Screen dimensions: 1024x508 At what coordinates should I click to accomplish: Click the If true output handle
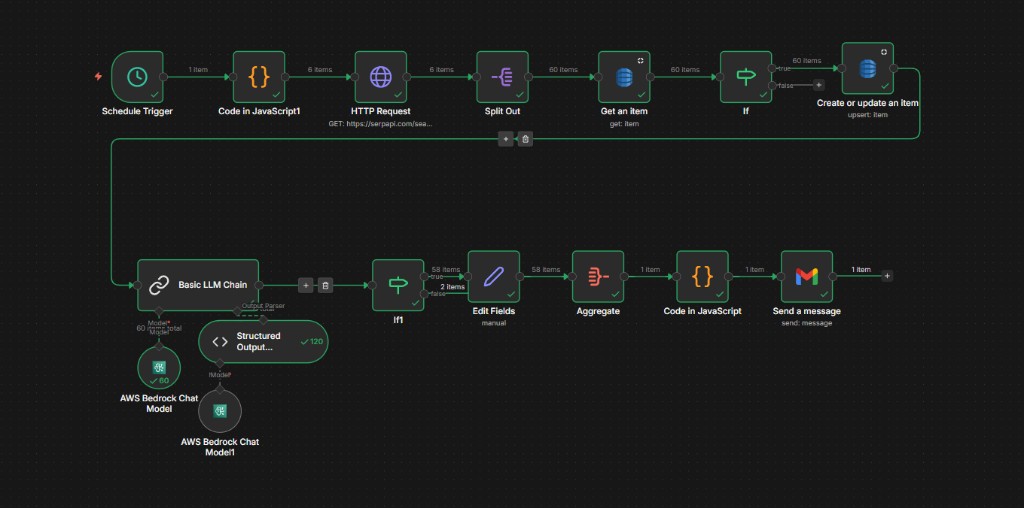772,68
